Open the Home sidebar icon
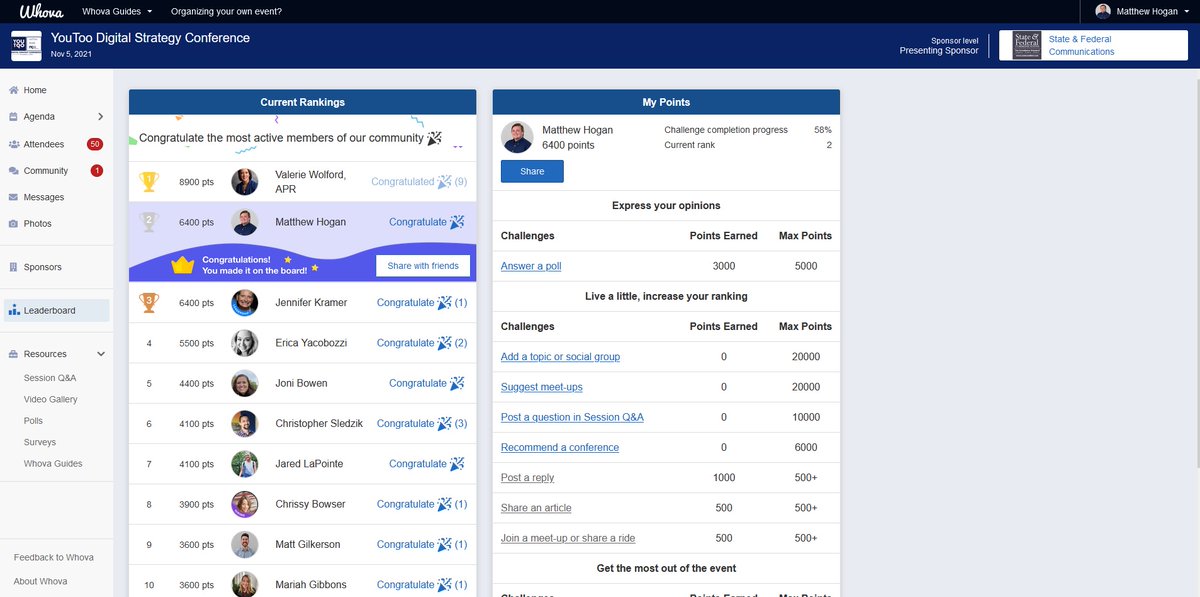Screen dimensions: 1200x597 (x=13, y=90)
